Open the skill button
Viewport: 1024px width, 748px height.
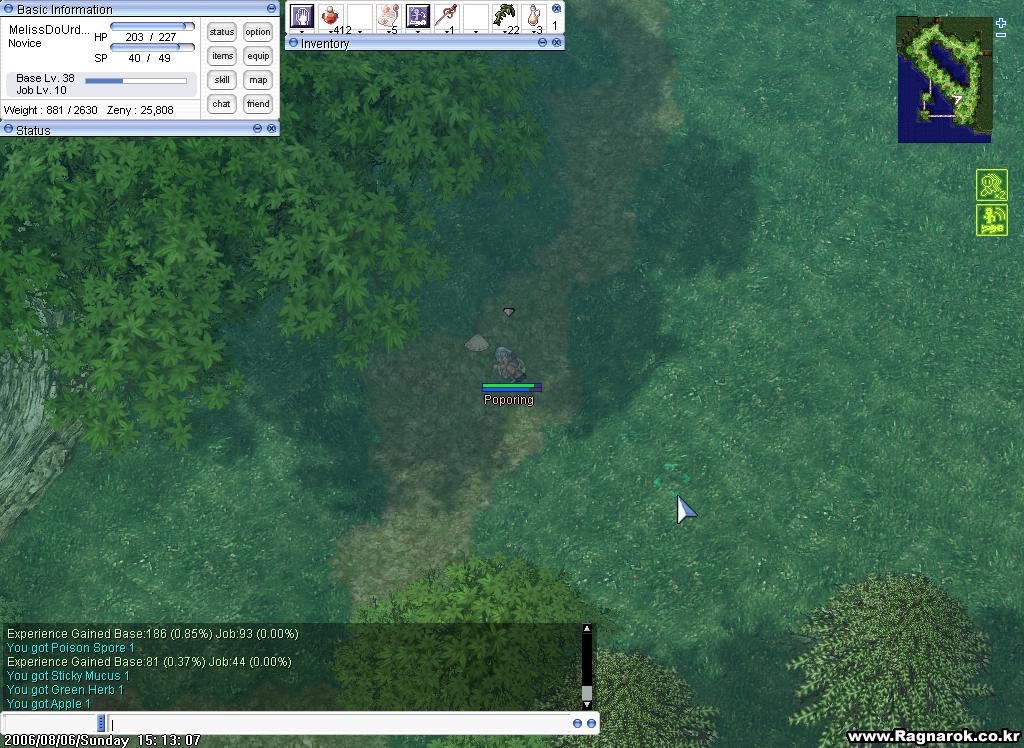click(x=222, y=80)
